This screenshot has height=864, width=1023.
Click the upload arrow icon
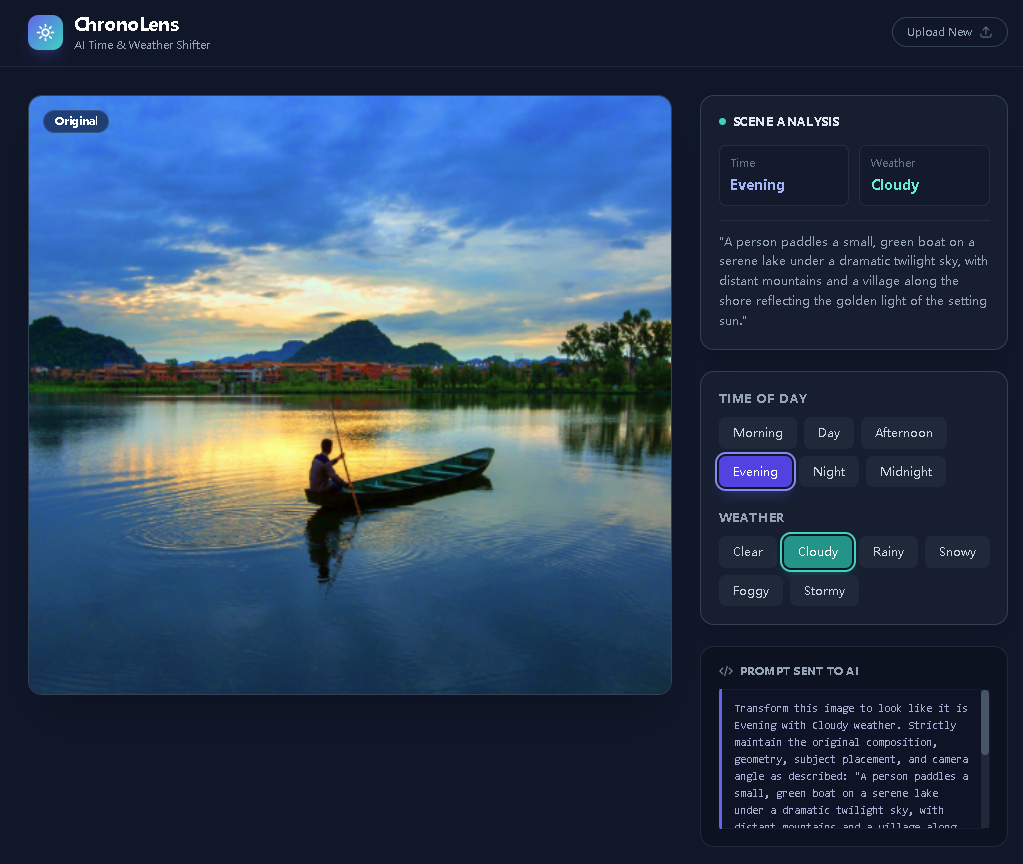click(x=986, y=32)
